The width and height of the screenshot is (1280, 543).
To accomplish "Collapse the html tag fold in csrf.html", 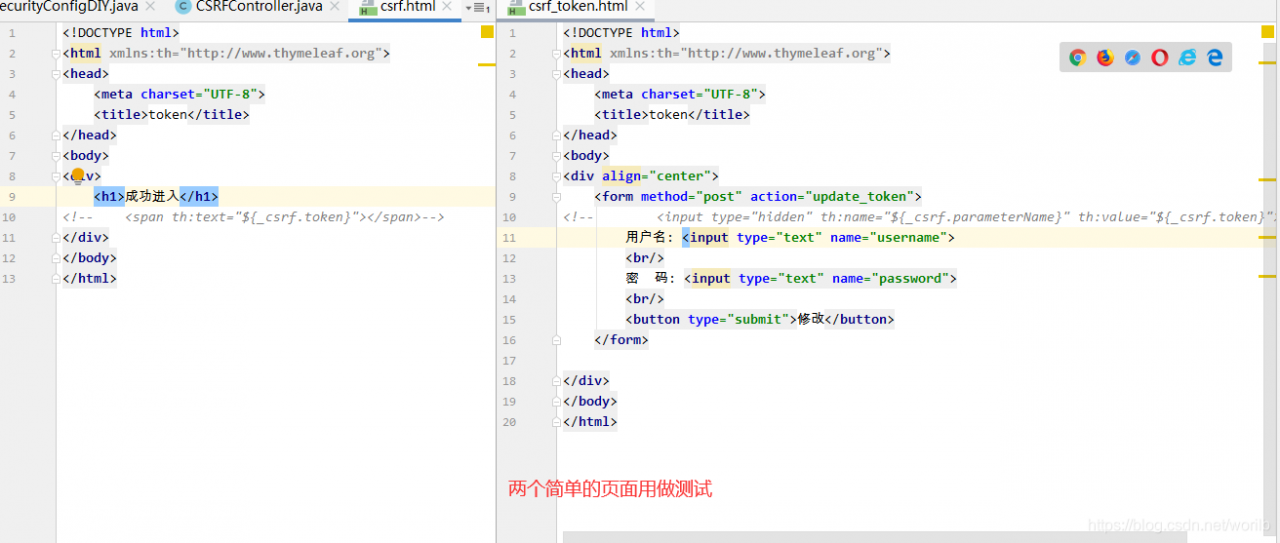I will click(57, 53).
